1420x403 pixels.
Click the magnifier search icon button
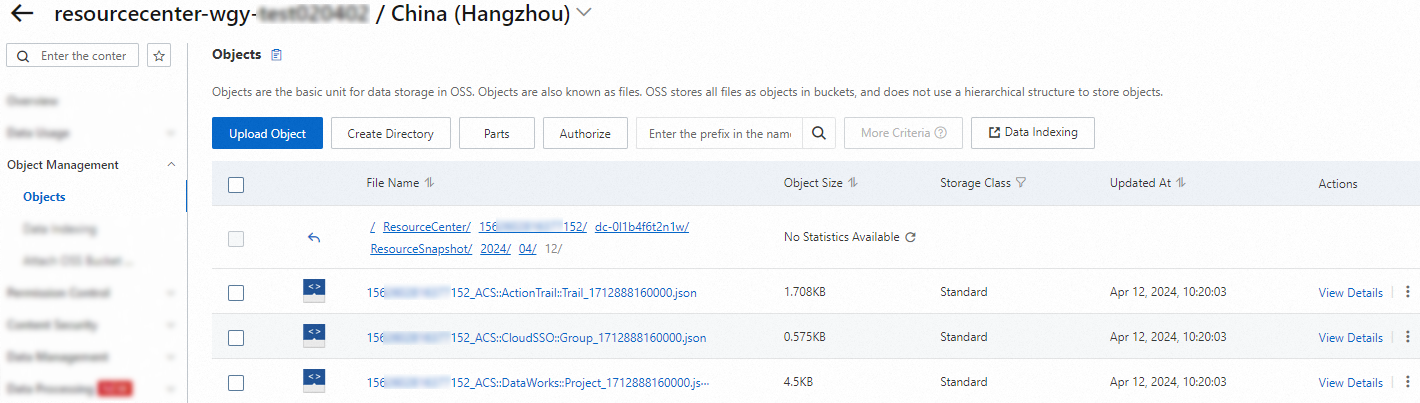[819, 133]
